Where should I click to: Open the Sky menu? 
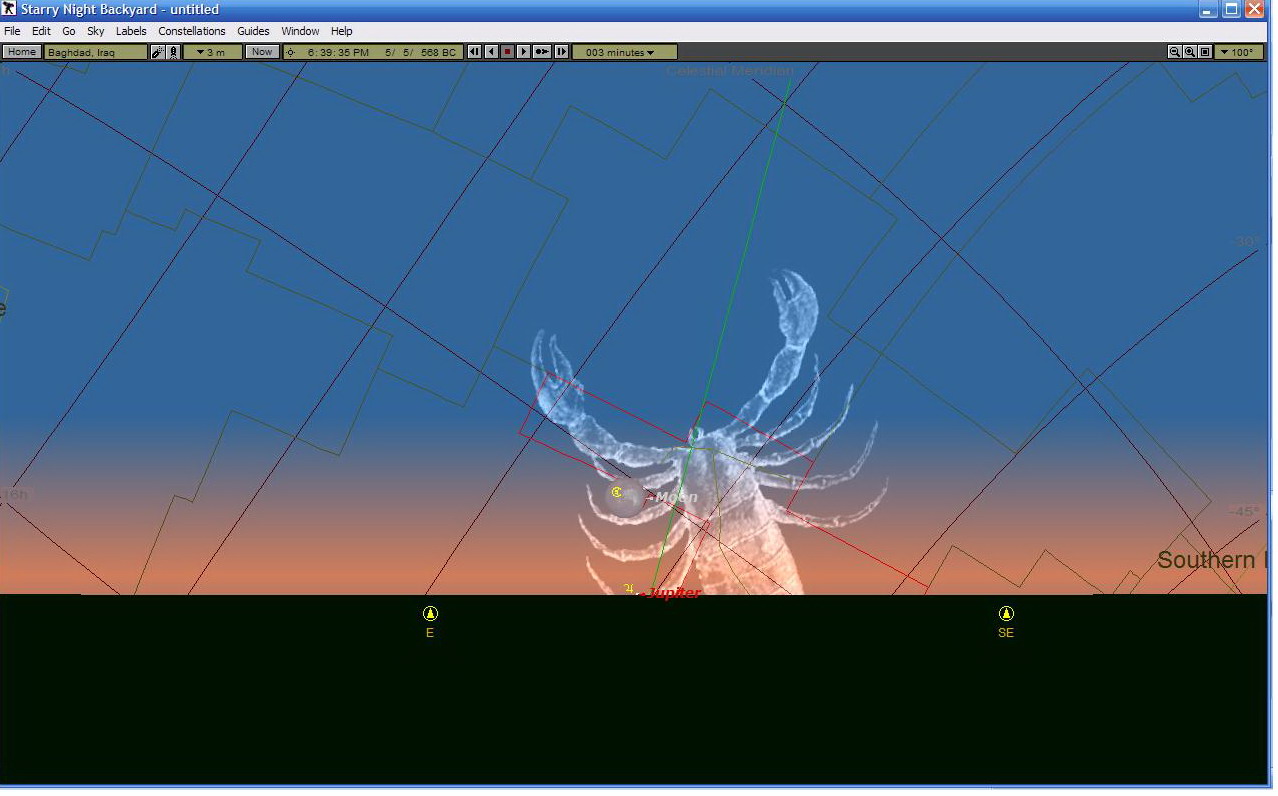tap(96, 31)
